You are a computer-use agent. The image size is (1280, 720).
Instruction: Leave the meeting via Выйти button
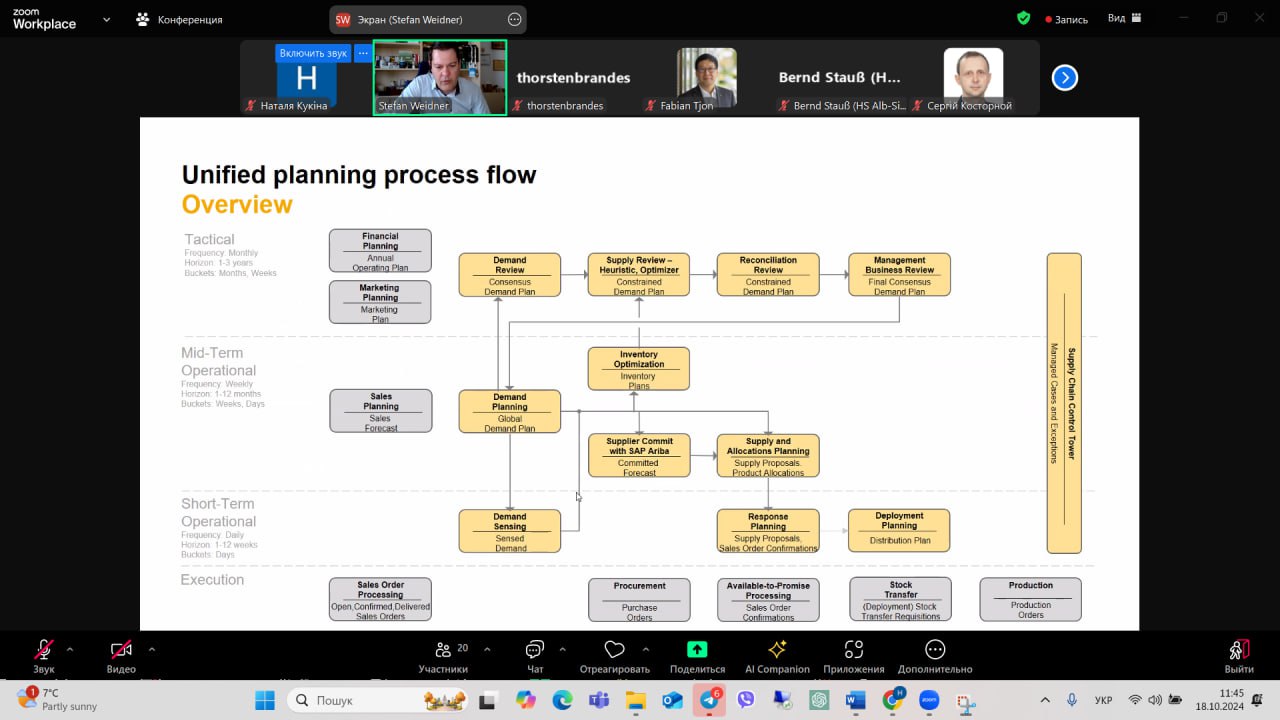click(x=1239, y=657)
